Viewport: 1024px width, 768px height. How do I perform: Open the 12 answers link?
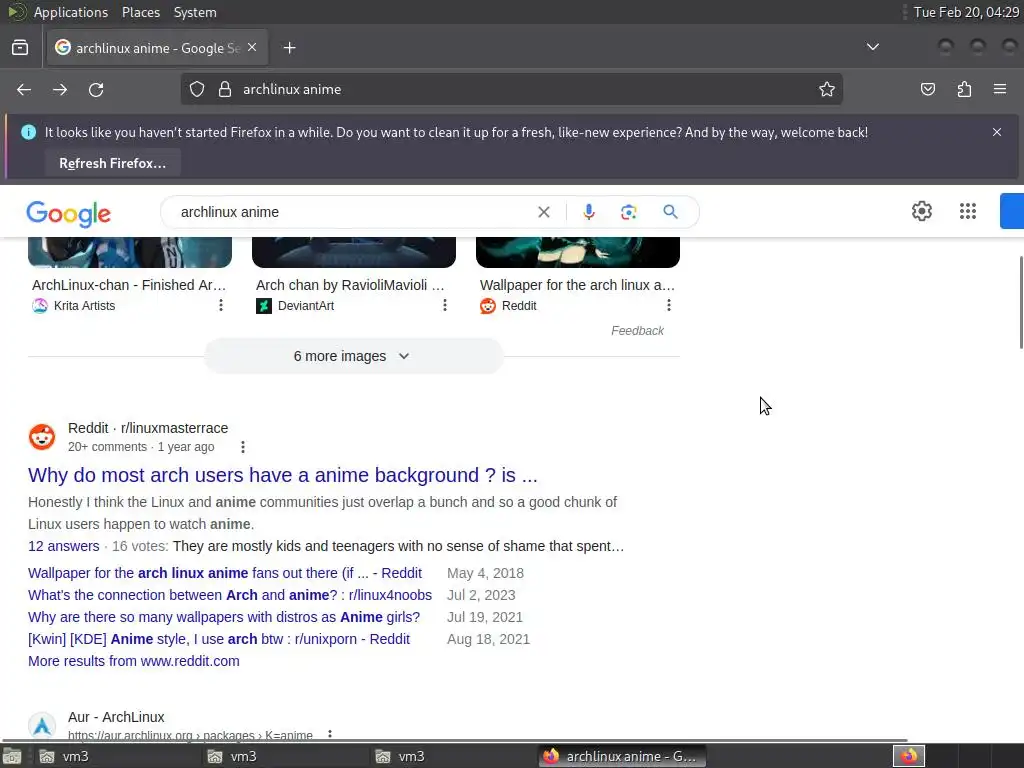pos(63,546)
